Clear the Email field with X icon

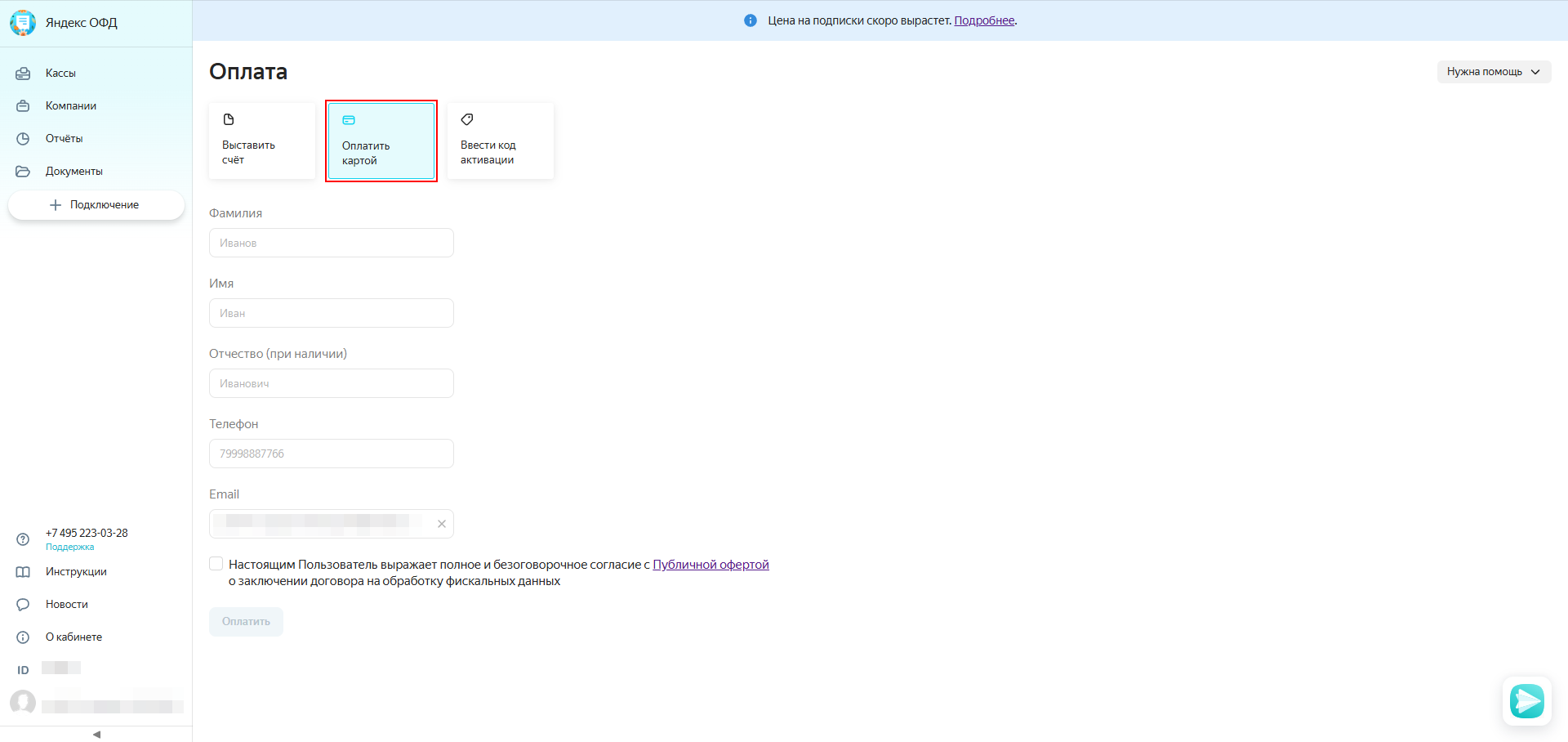[442, 524]
